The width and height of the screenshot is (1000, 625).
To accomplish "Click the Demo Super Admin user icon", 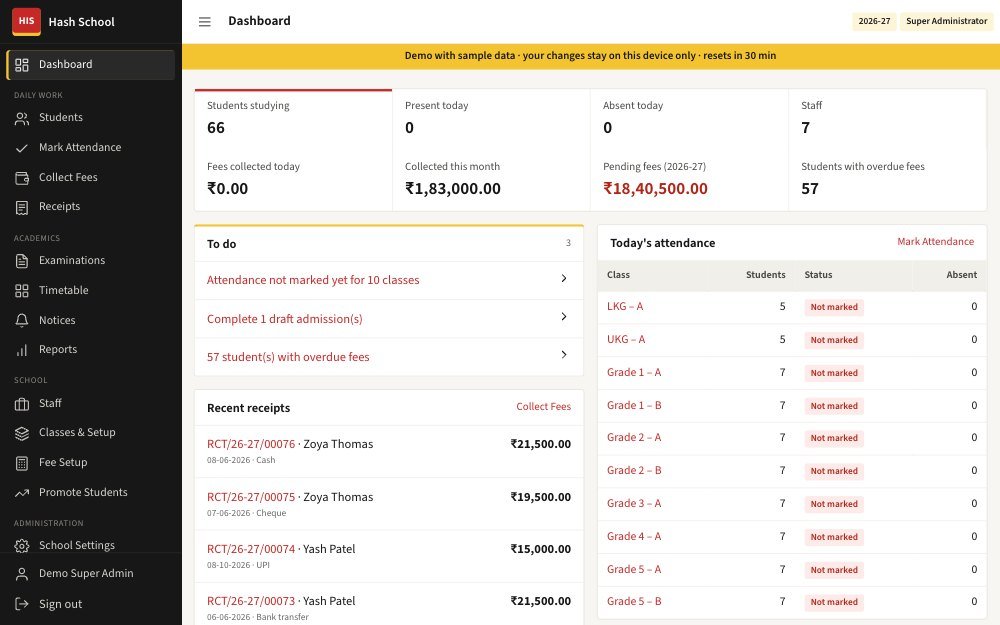I will coord(22,574).
